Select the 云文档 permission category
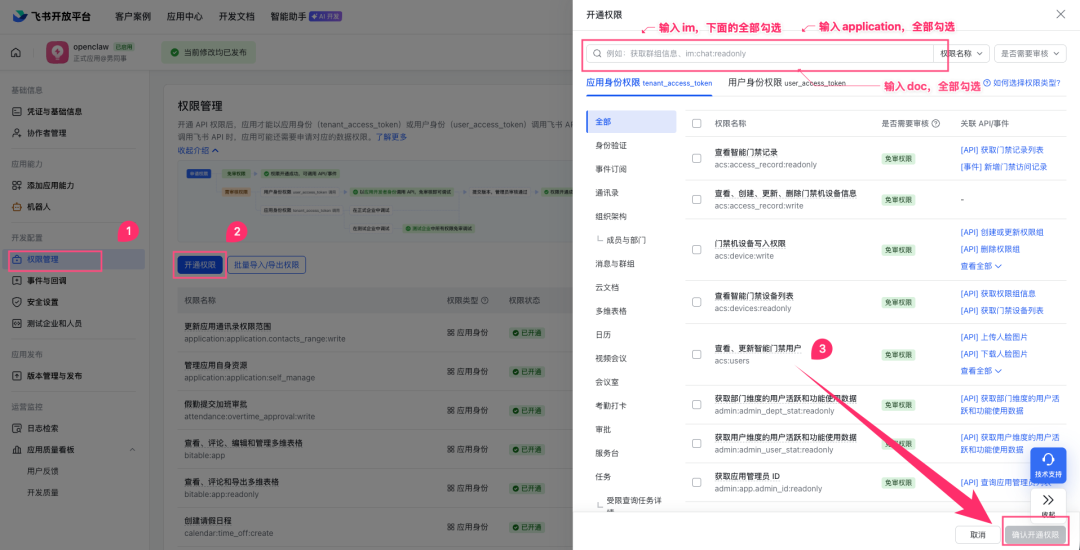The height and width of the screenshot is (550, 1080). click(x=609, y=288)
